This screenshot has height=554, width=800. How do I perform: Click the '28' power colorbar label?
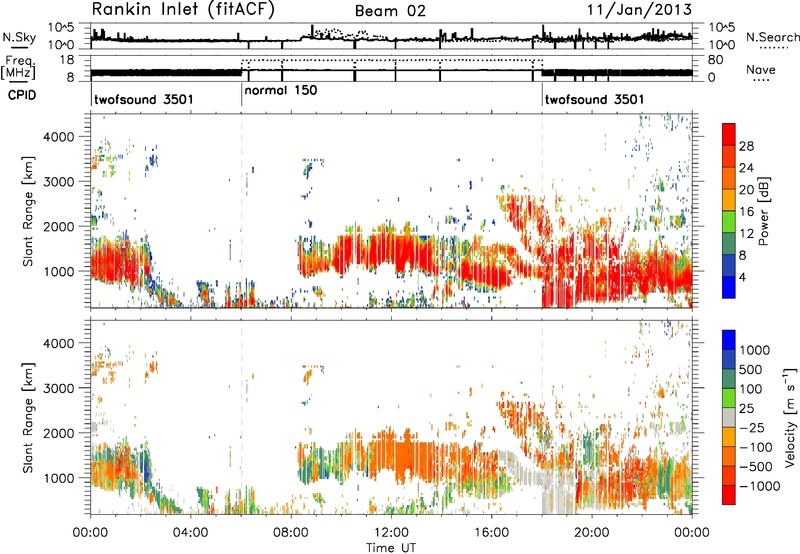click(x=746, y=146)
